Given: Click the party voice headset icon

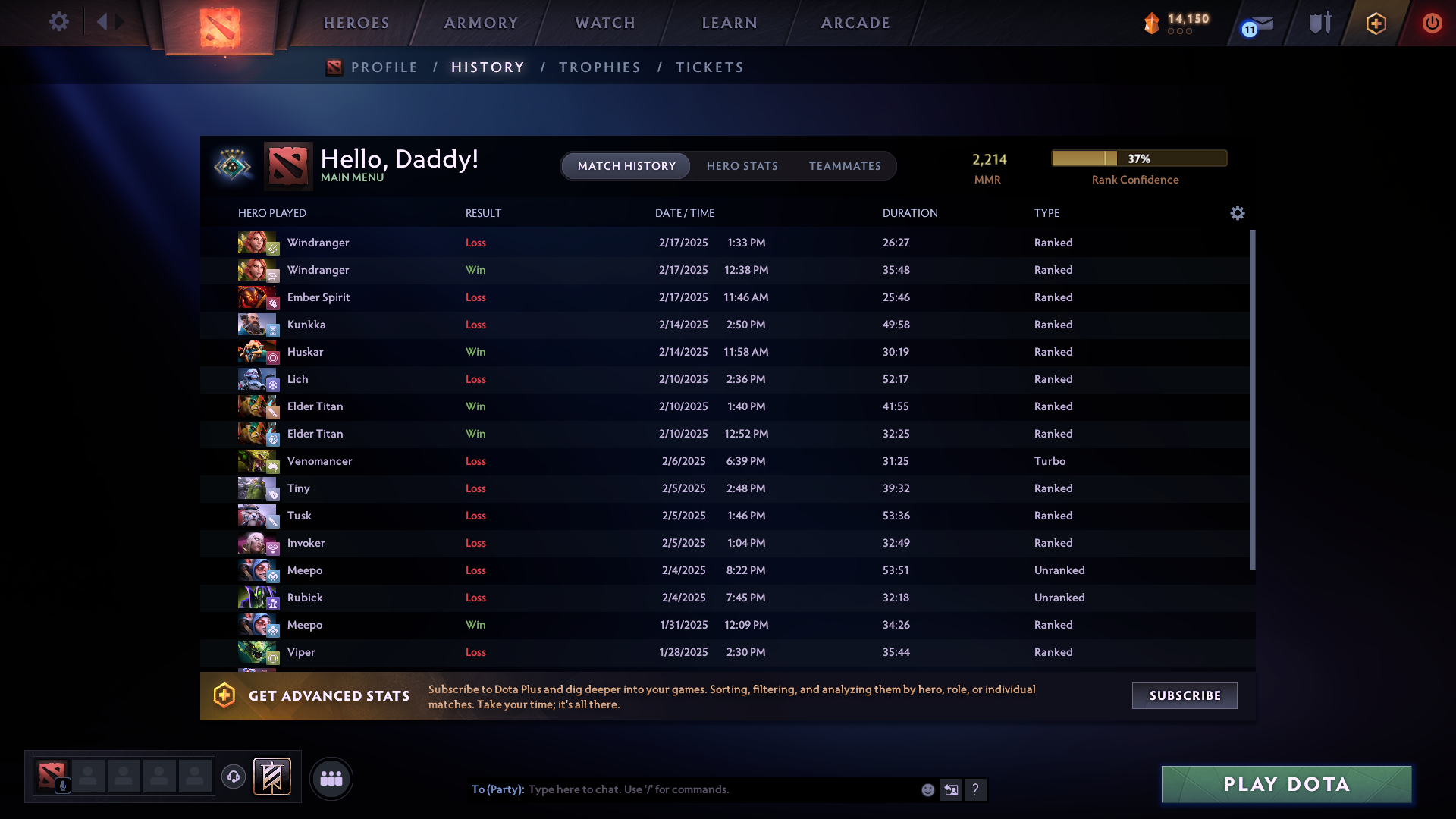Looking at the screenshot, I should point(234,777).
